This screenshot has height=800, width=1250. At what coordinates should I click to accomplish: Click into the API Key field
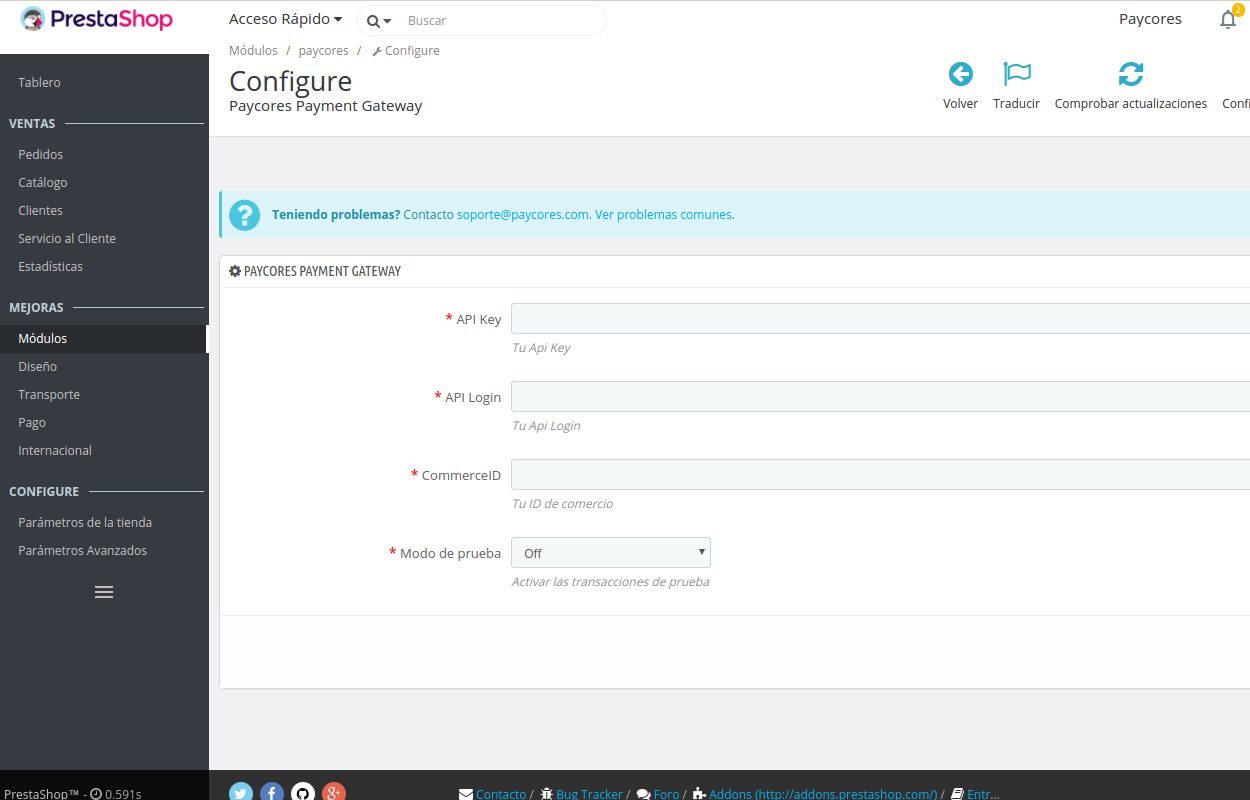click(880, 319)
